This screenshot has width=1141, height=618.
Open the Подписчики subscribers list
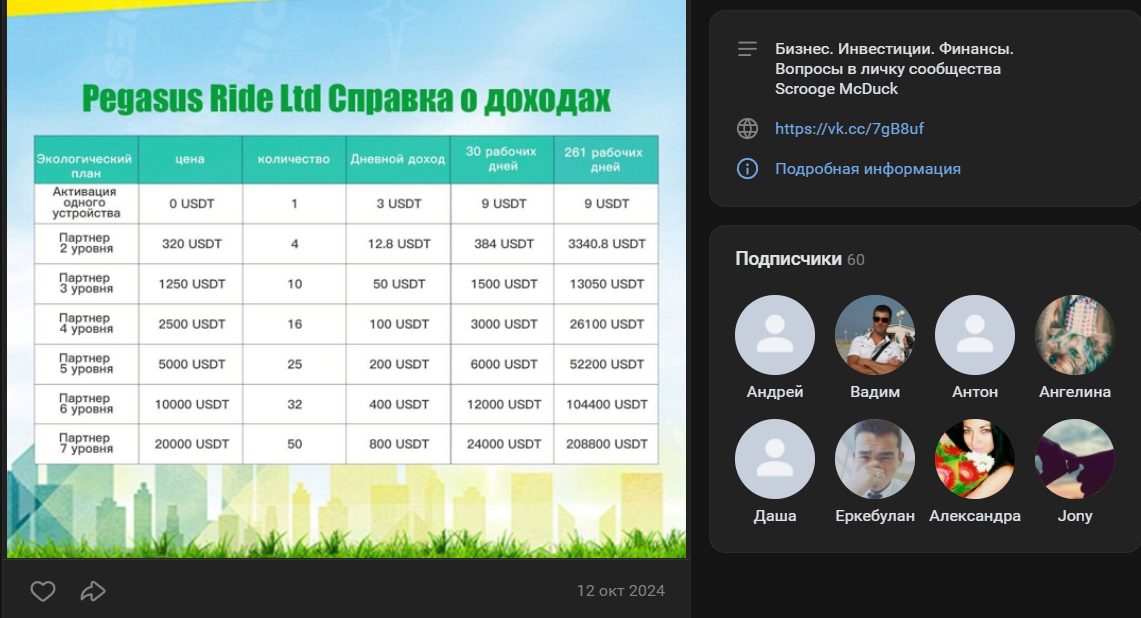tap(788, 259)
